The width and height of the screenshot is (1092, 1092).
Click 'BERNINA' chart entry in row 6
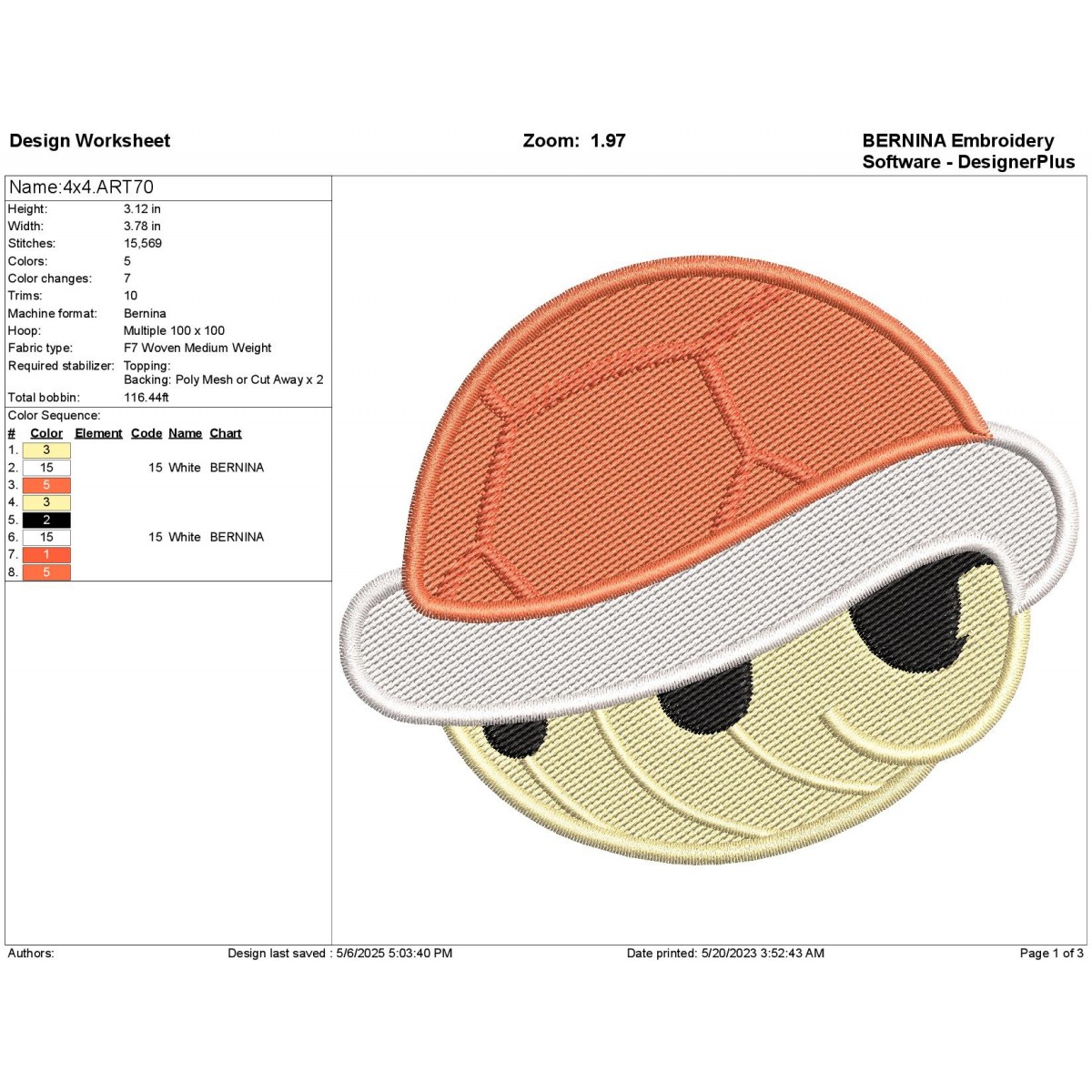(x=237, y=538)
